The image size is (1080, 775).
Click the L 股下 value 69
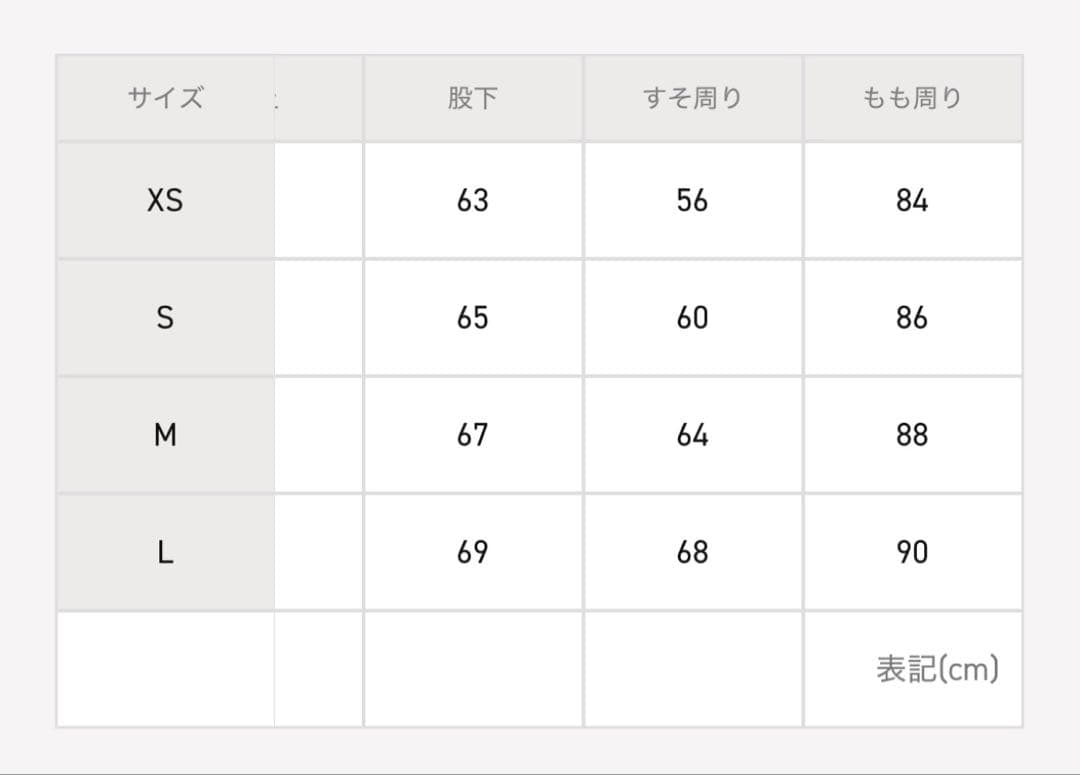[x=472, y=552]
